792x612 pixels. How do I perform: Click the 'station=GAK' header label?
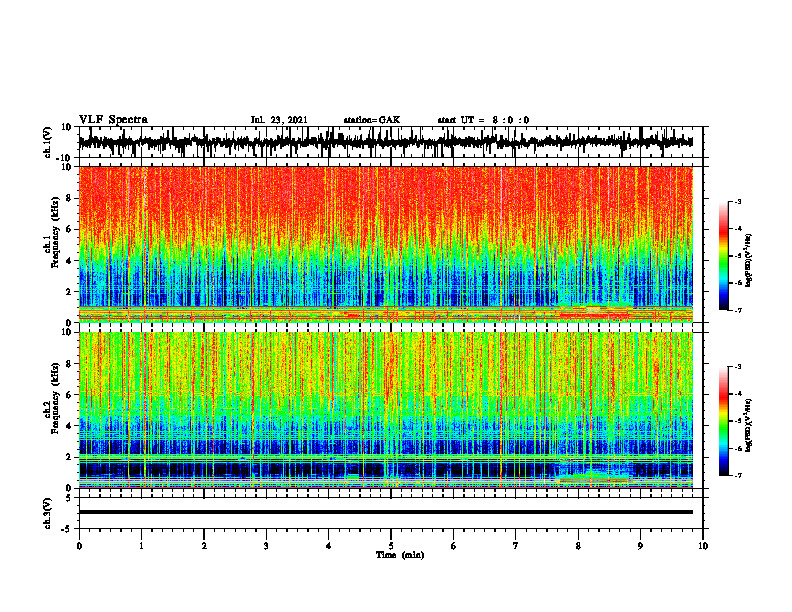[x=372, y=120]
